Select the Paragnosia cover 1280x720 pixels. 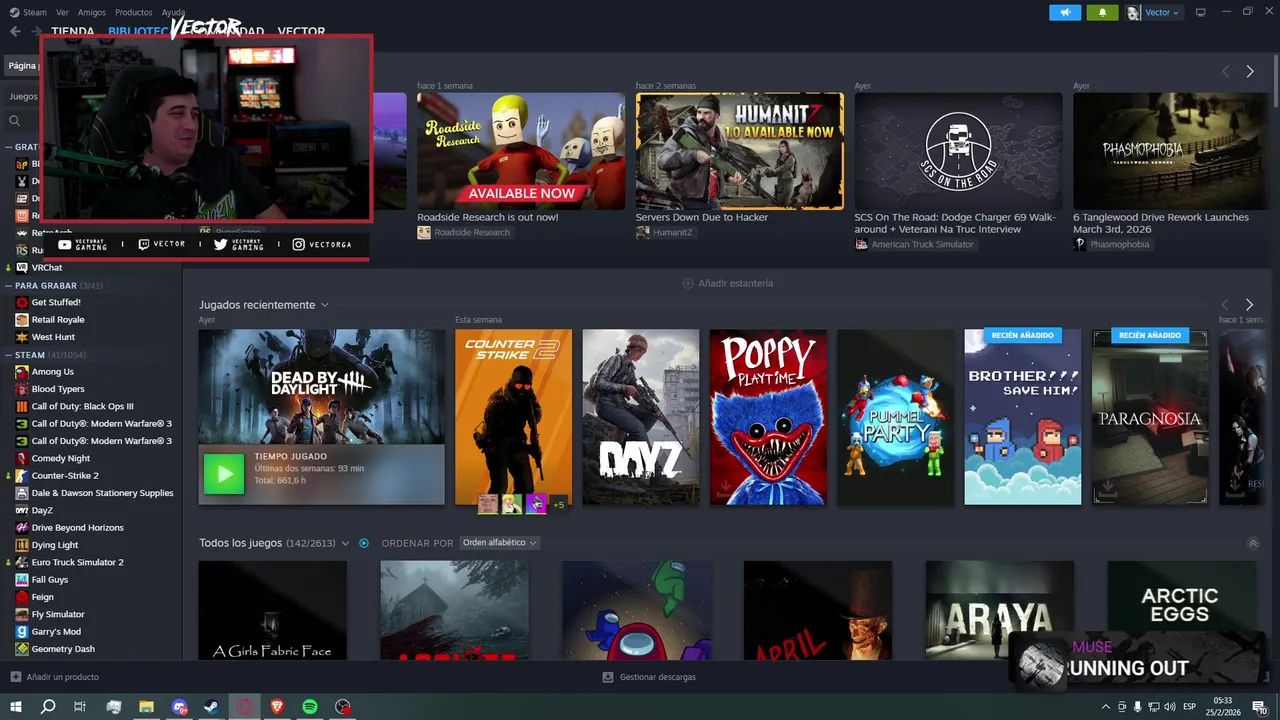pyautogui.click(x=1149, y=417)
